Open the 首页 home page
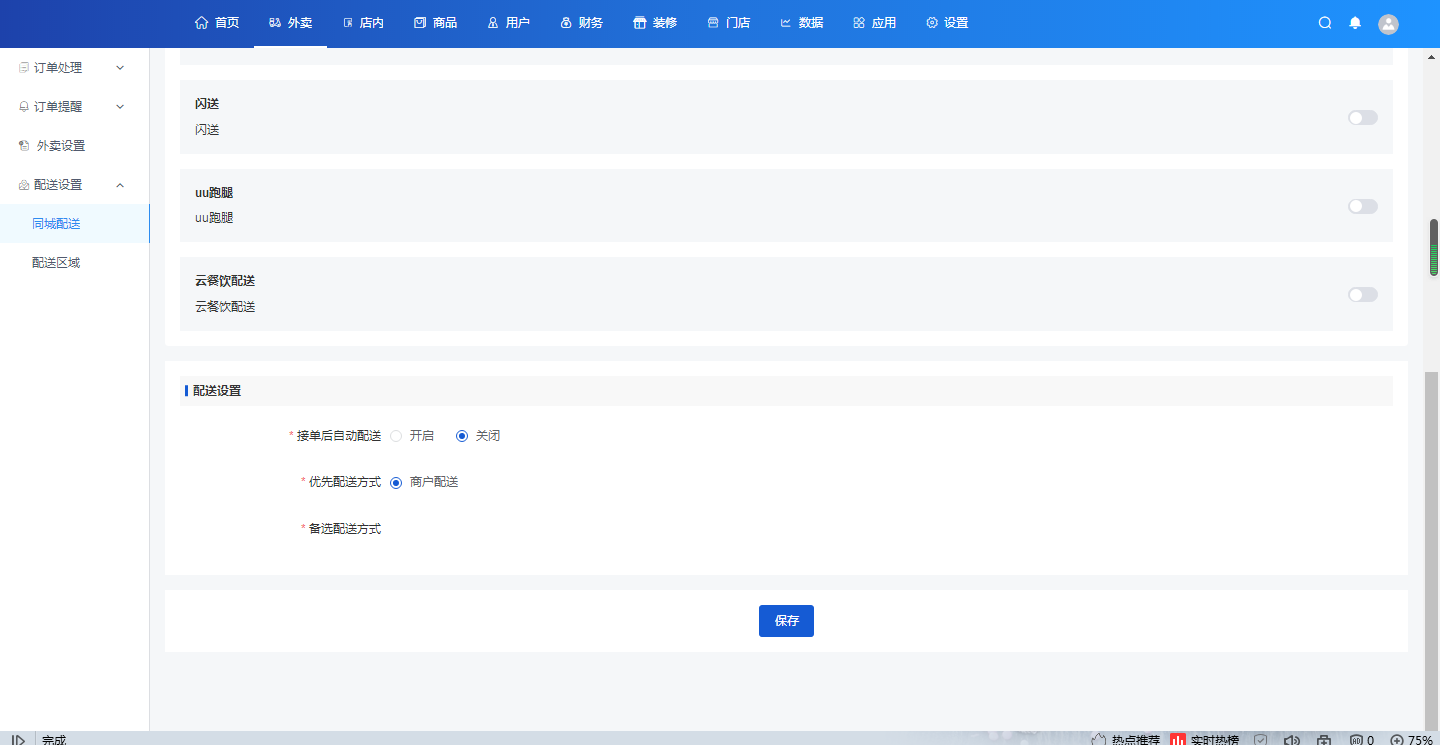Screen dimensions: 1440x745 217,23
